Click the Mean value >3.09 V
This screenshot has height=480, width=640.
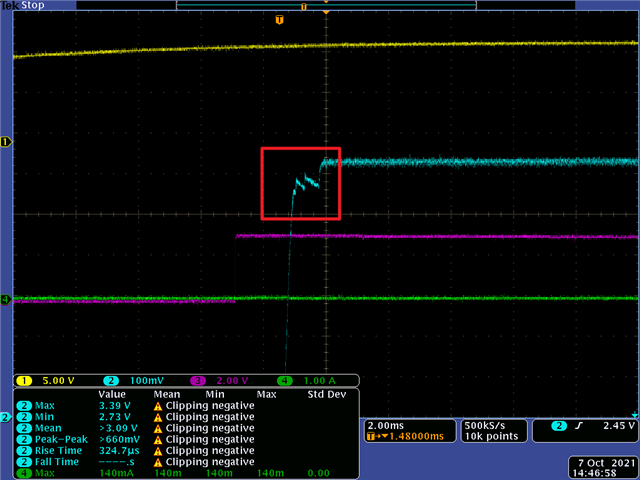point(118,428)
